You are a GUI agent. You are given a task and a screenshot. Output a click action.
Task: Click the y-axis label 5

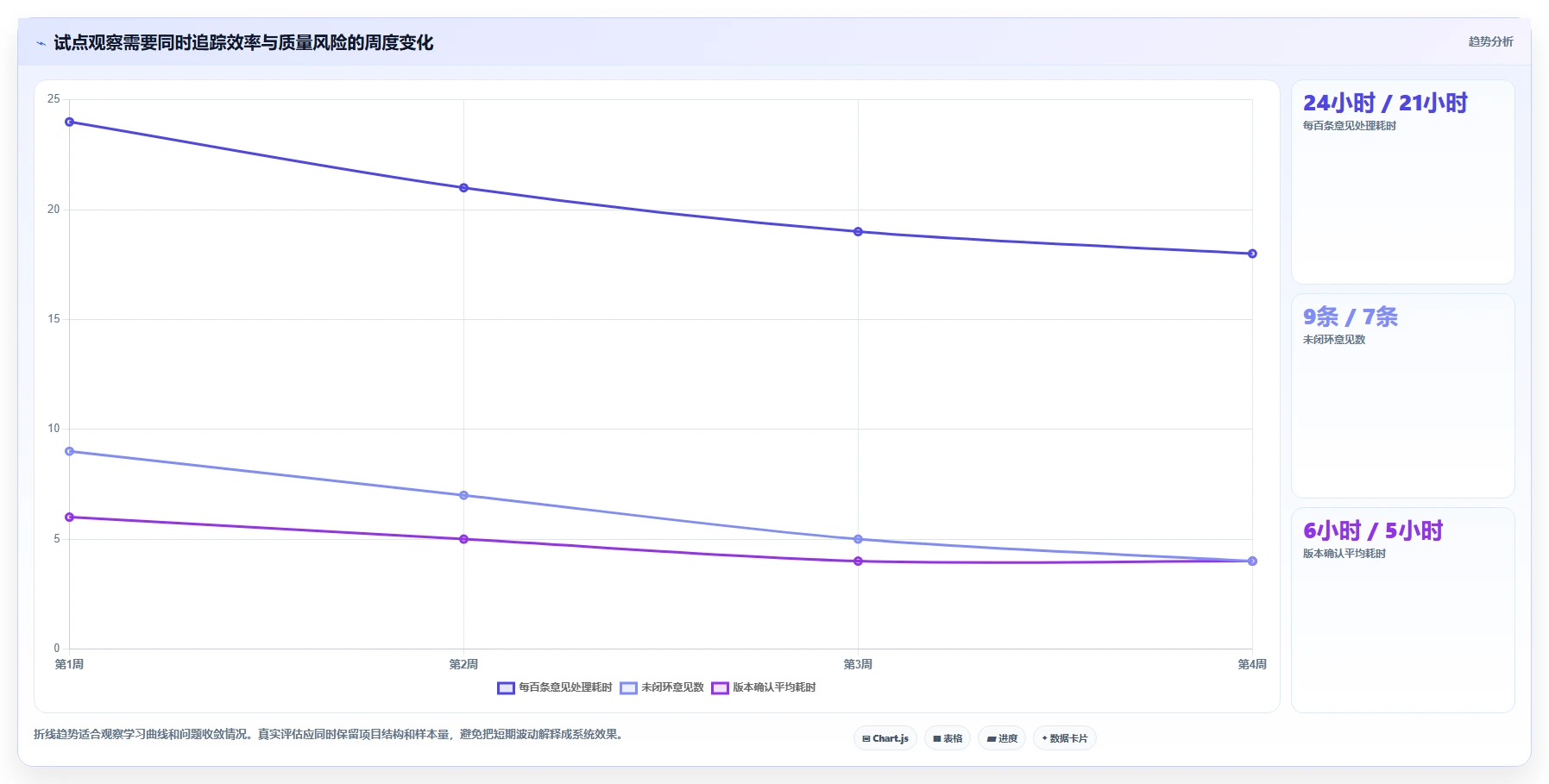(x=57, y=539)
